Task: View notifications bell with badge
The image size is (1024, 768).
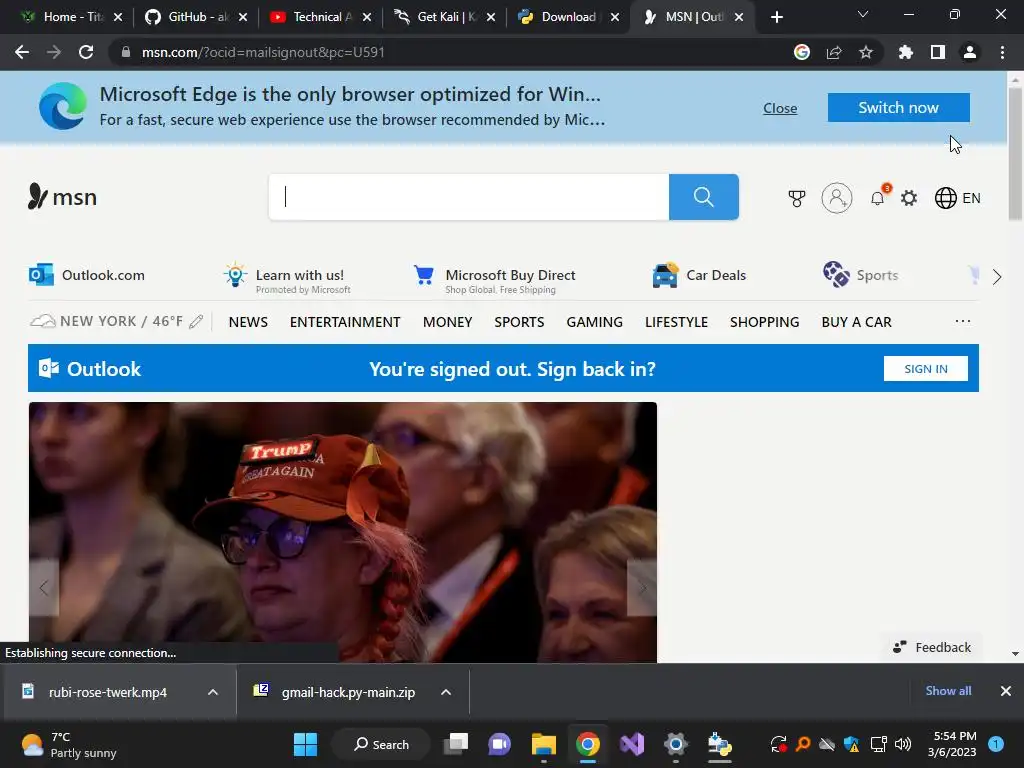Action: (x=879, y=197)
